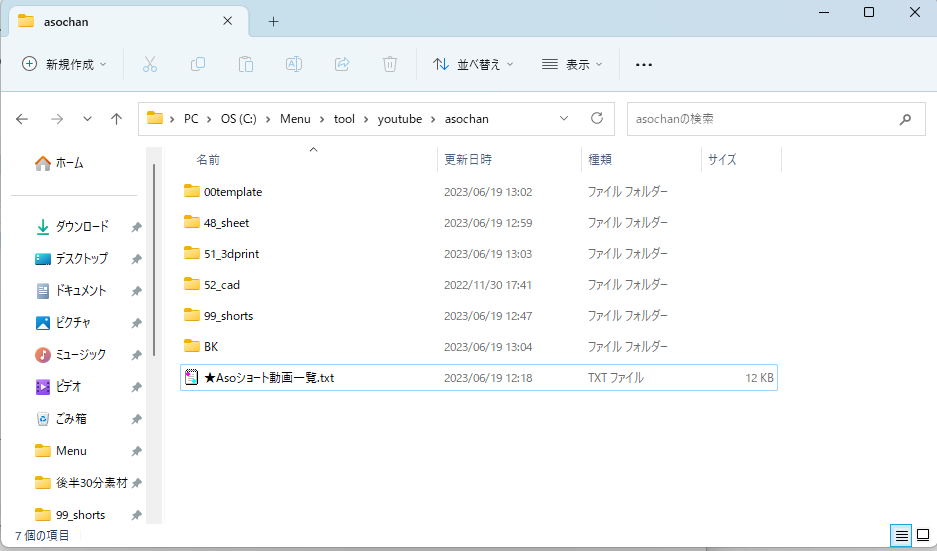Viewport: 937px width, 551px height.
Task: Click the folder icon at address bar start
Action: pyautogui.click(x=155, y=118)
